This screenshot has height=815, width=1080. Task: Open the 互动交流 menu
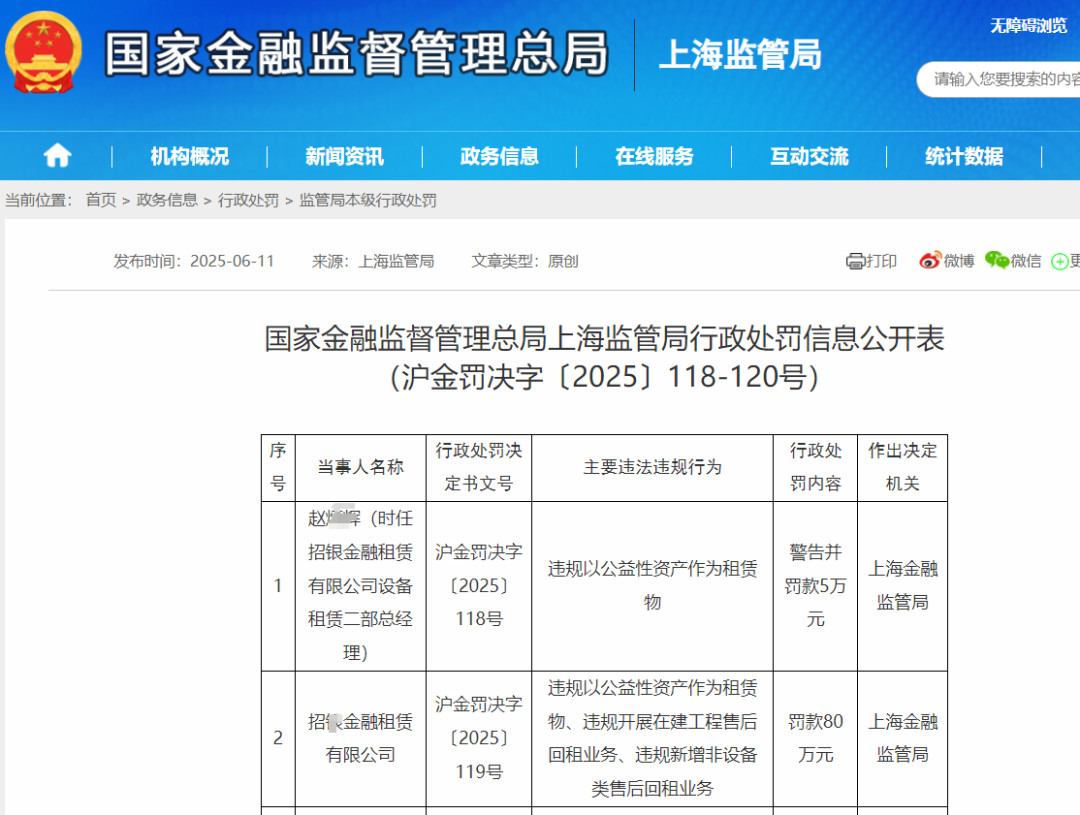[x=809, y=156]
